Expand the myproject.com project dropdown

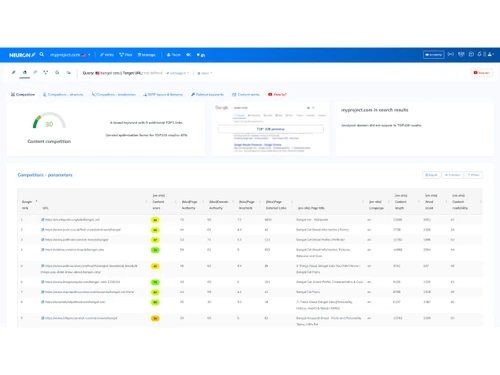[70, 55]
